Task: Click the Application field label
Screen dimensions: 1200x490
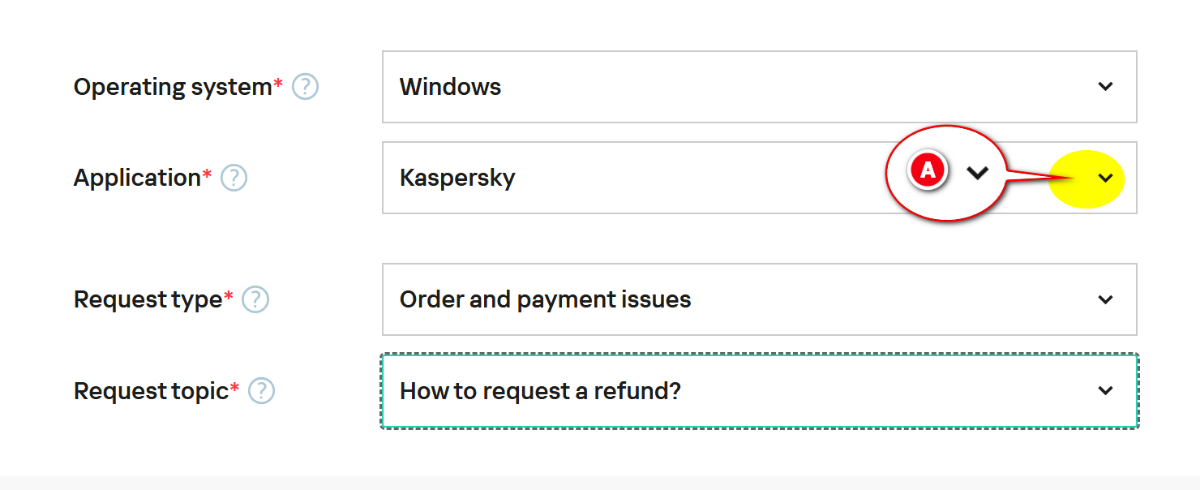Action: (x=137, y=178)
